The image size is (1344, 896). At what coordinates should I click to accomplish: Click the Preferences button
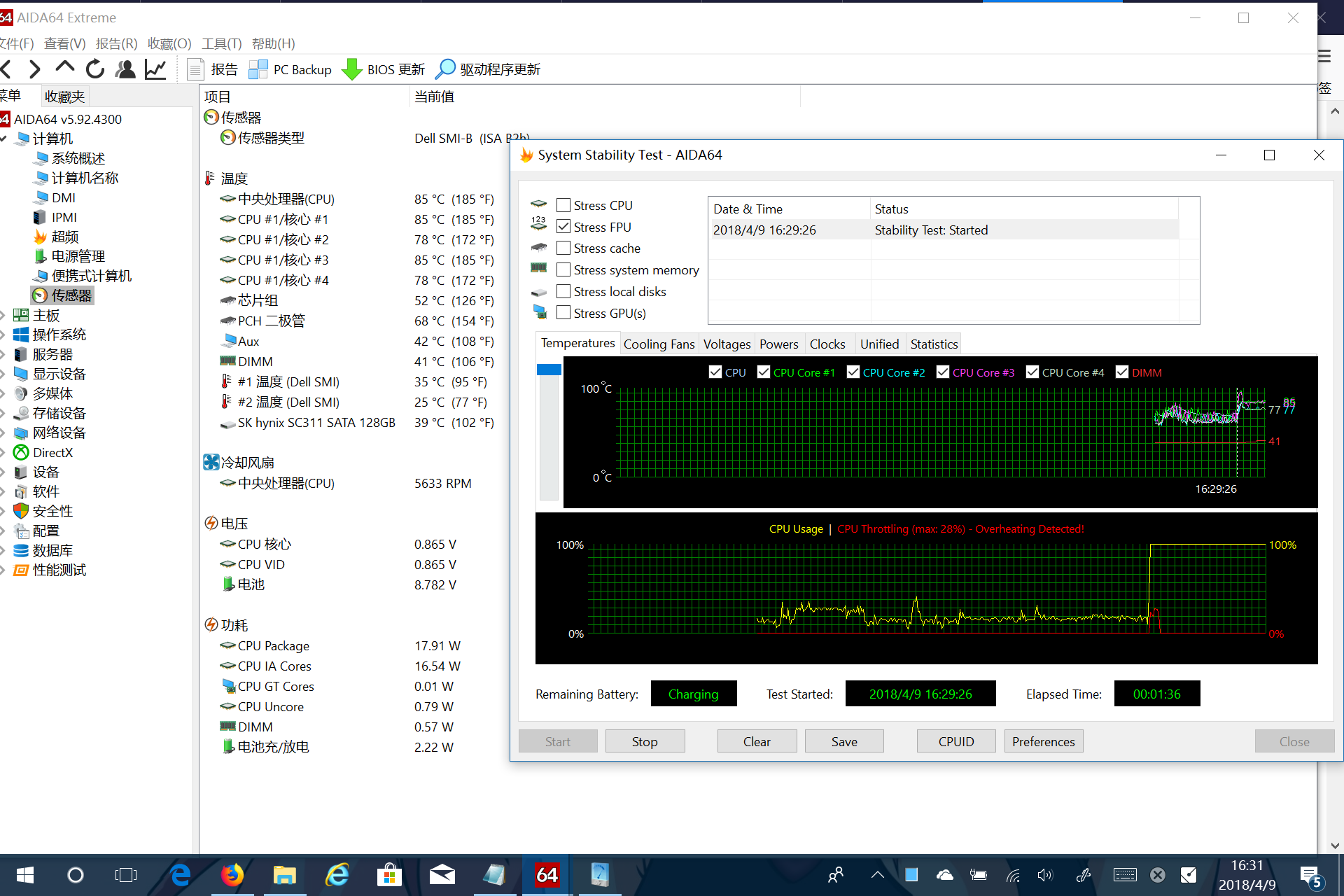[1043, 741]
